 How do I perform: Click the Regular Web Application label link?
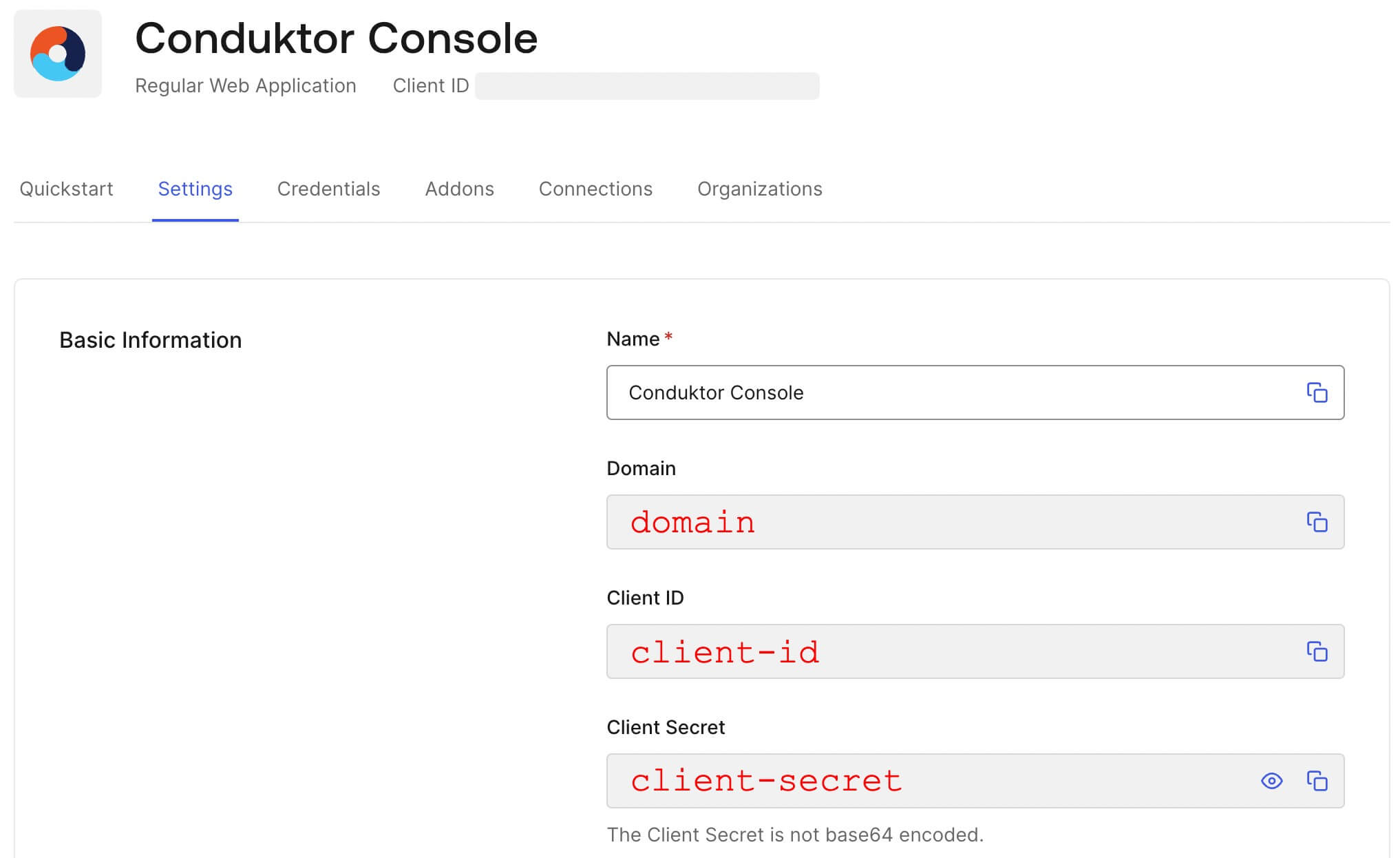tap(245, 85)
